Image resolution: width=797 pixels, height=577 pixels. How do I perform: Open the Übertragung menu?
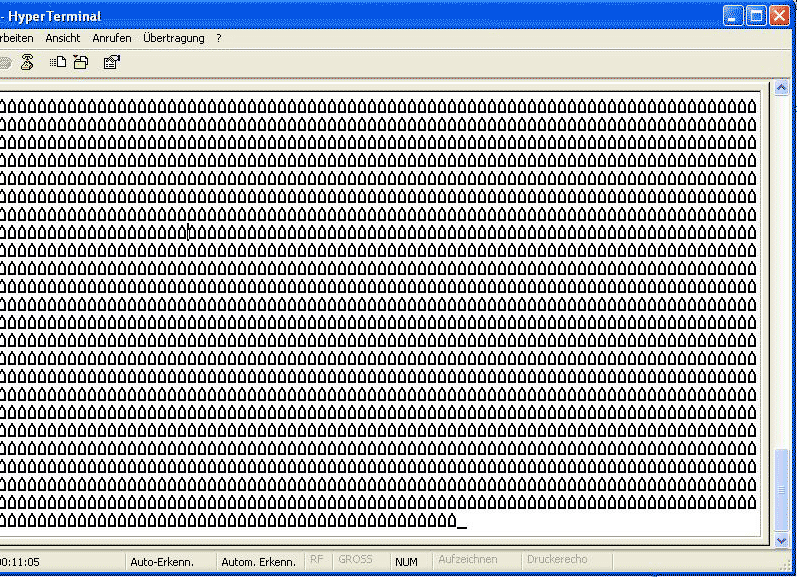[174, 38]
